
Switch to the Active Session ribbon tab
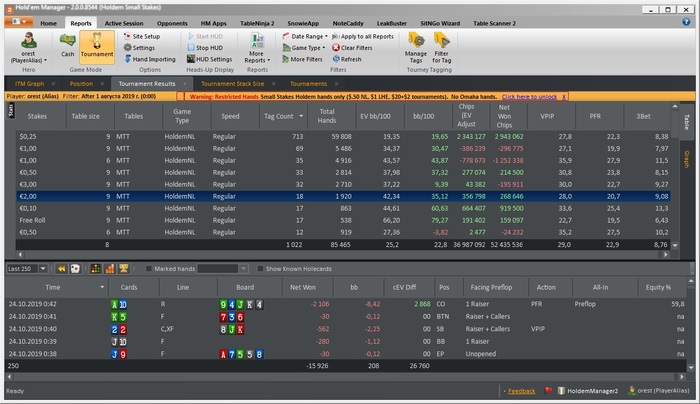click(124, 23)
